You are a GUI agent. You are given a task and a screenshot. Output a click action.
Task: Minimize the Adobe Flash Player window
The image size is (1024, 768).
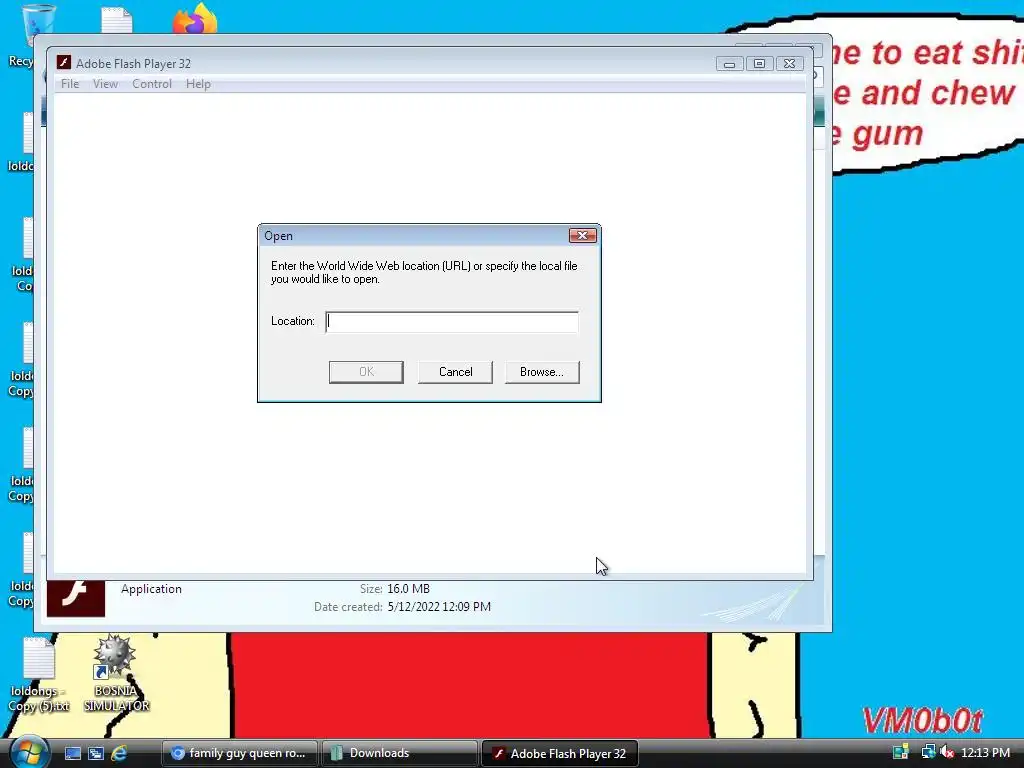click(729, 63)
